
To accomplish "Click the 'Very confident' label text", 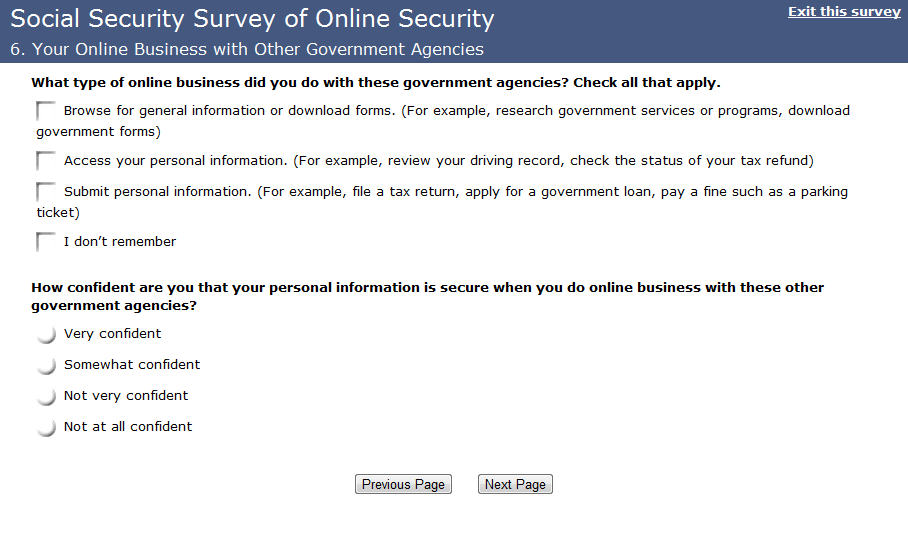I will coord(112,334).
